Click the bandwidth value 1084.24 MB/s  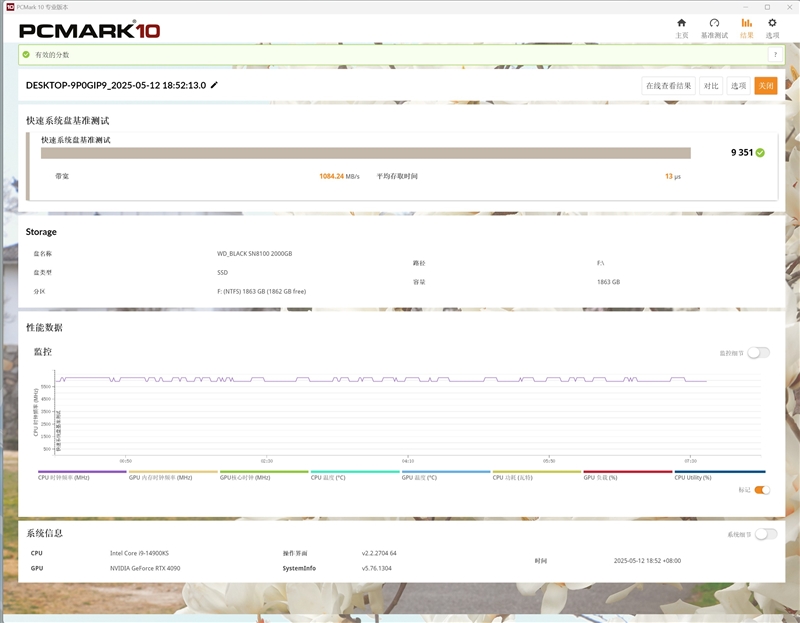coord(339,176)
